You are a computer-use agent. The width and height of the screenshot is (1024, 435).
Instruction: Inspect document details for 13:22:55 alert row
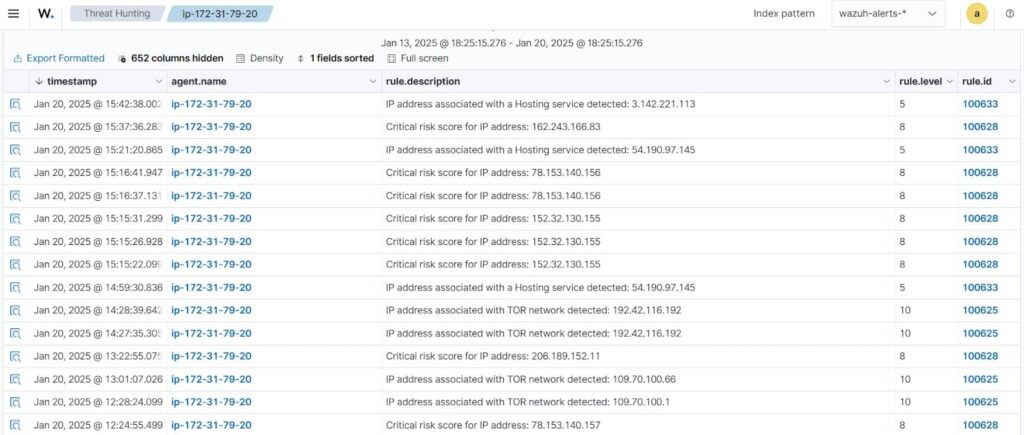tap(16, 356)
